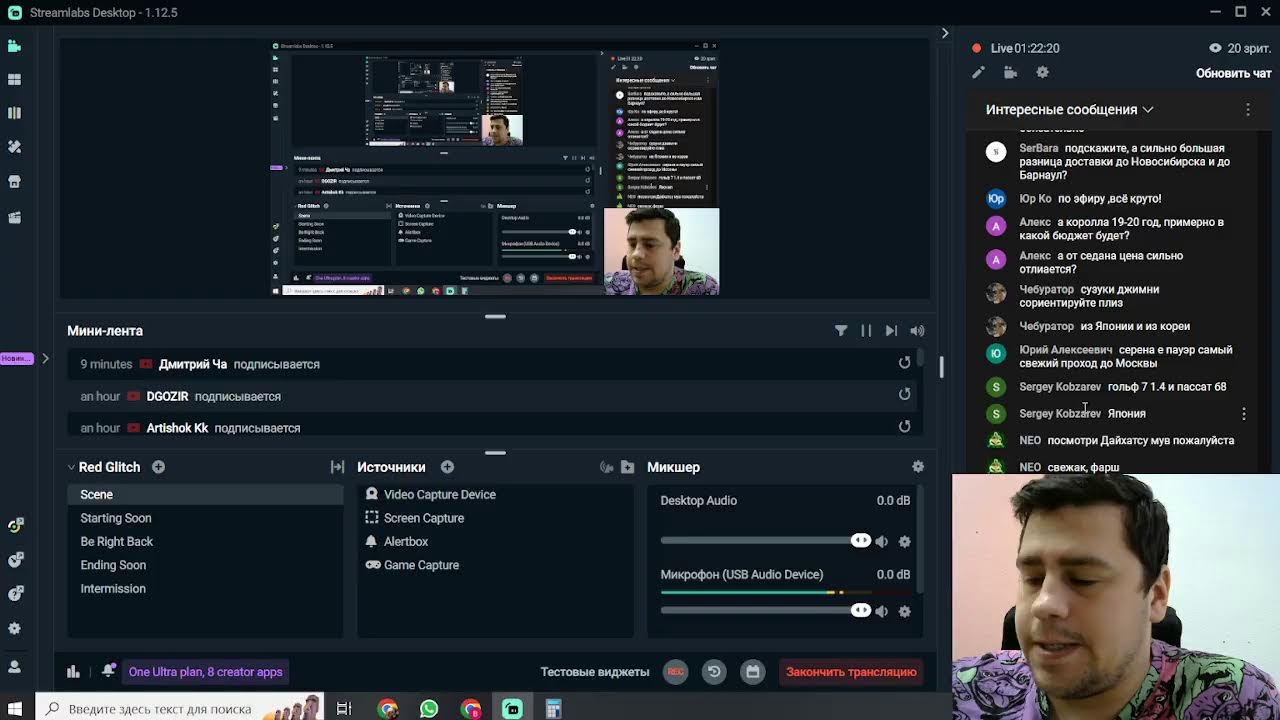The width and height of the screenshot is (1280, 720).
Task: Mute Desktop Audio with the speaker icon
Action: (881, 541)
